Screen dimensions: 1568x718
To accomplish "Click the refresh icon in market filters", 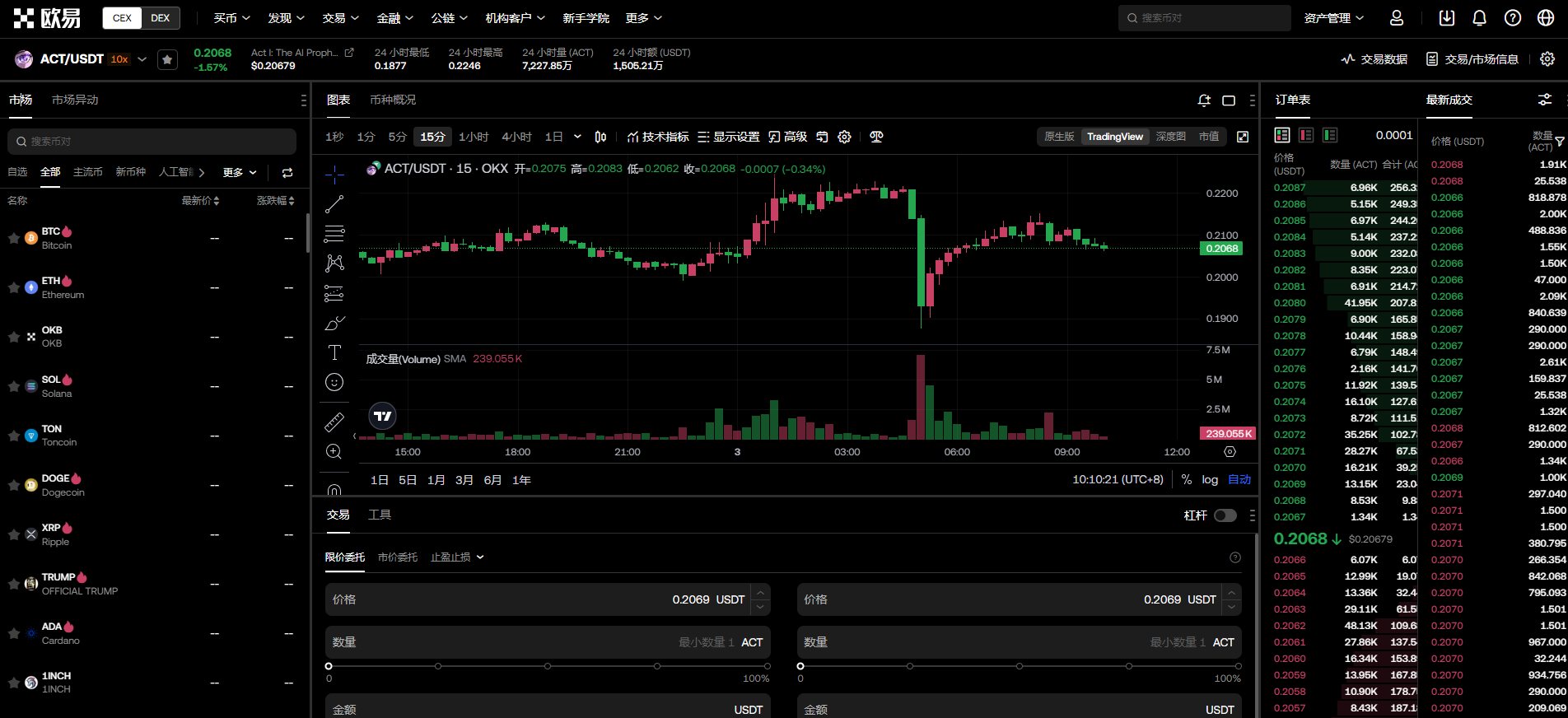I will [x=287, y=173].
